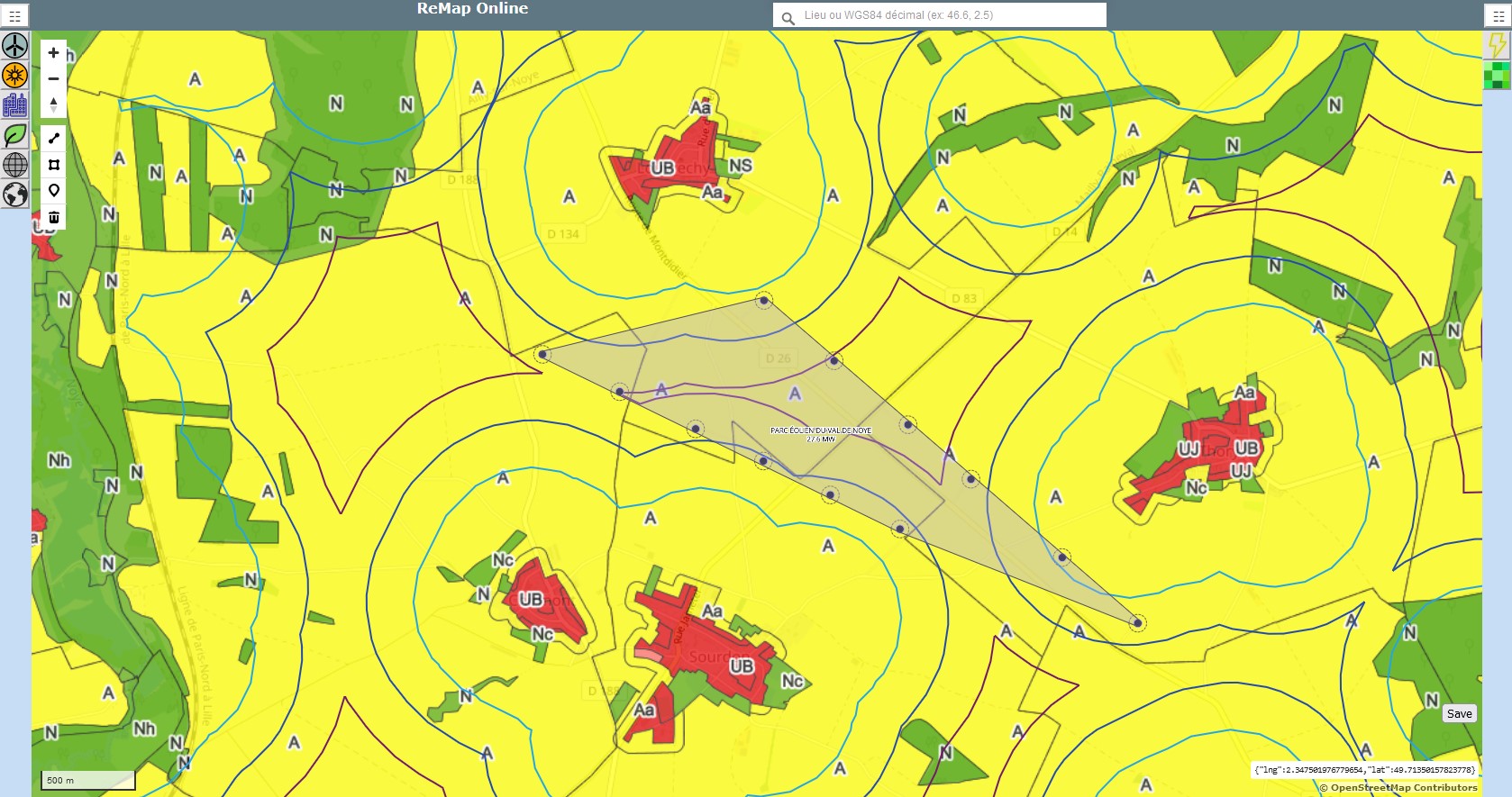Screen dimensions: 1512x797
Task: Select the urban buildings layer icon
Action: [x=15, y=105]
